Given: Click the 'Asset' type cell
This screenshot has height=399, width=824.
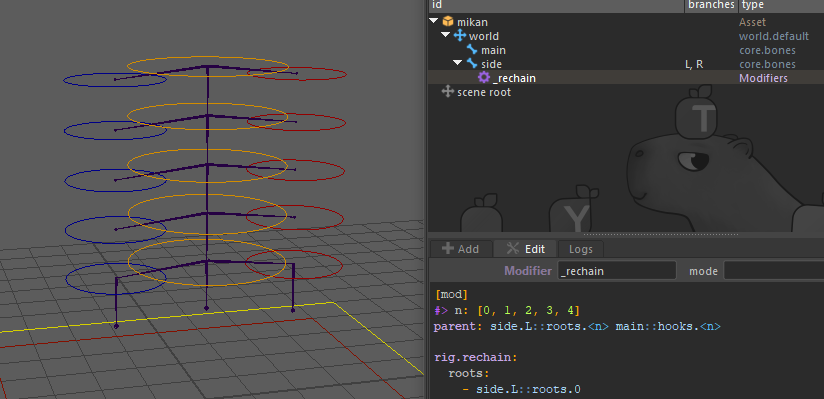Looking at the screenshot, I should [752, 22].
